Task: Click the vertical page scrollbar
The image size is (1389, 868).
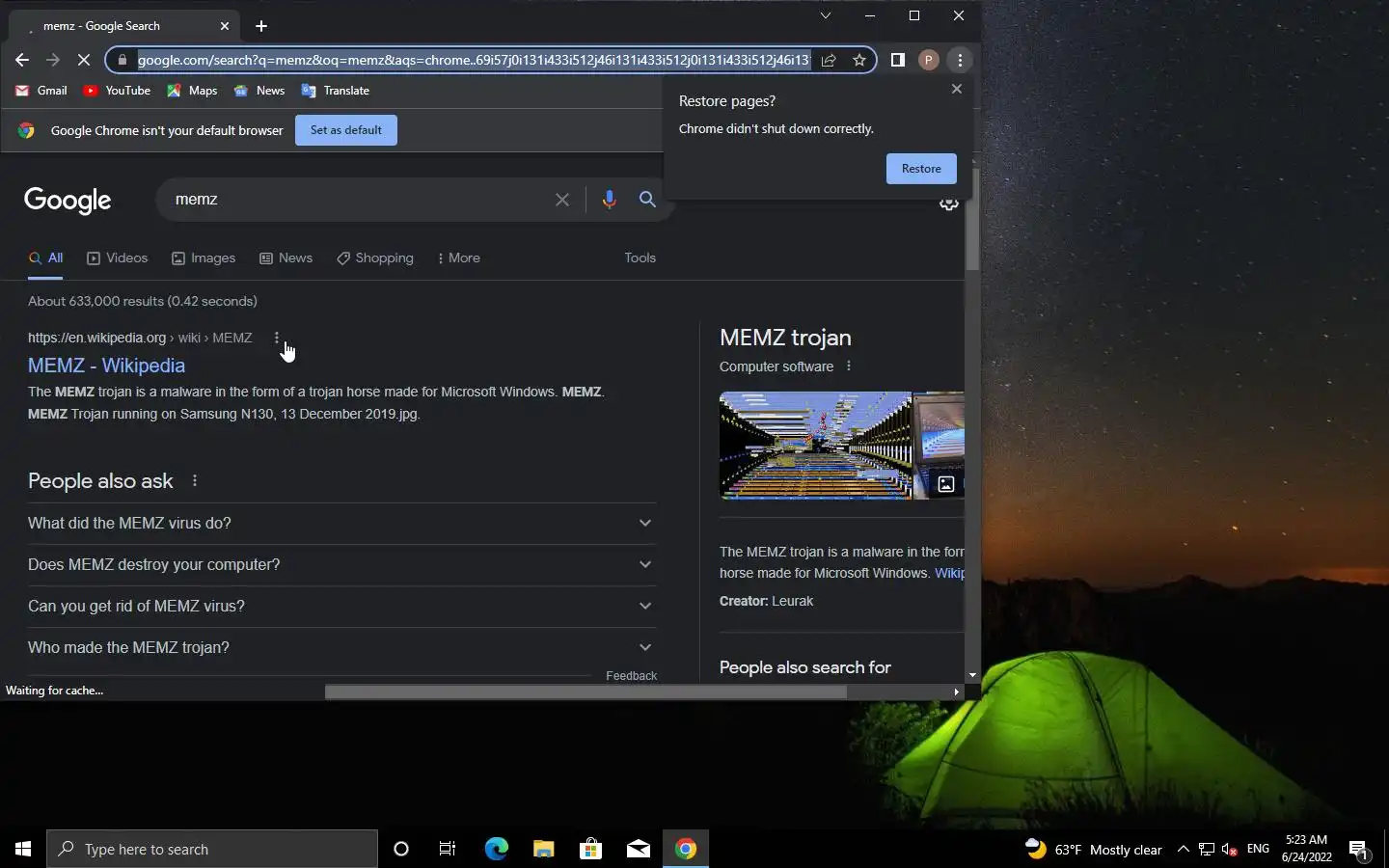Action: click(x=972, y=220)
